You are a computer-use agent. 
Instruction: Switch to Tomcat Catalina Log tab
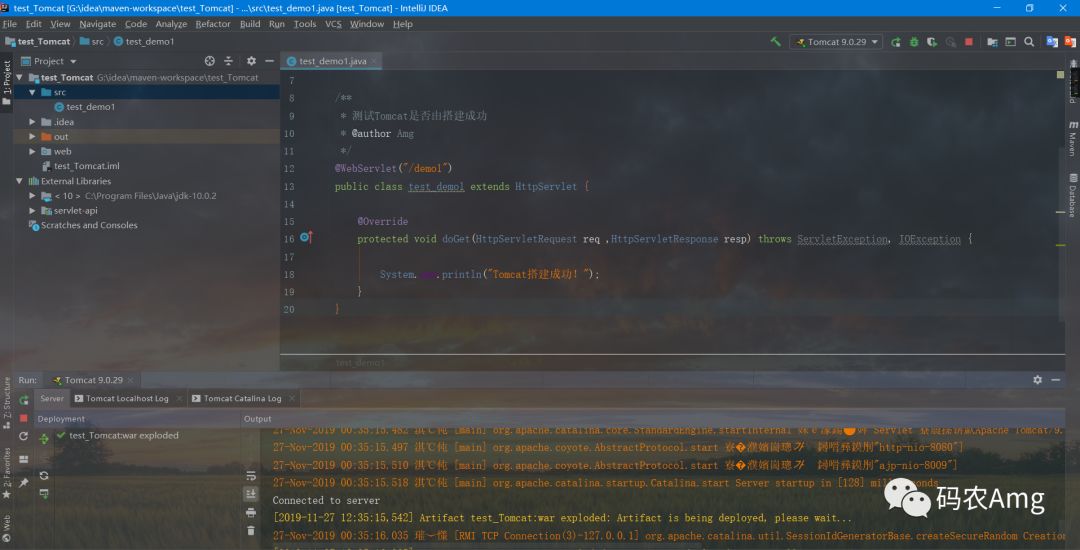coord(242,399)
